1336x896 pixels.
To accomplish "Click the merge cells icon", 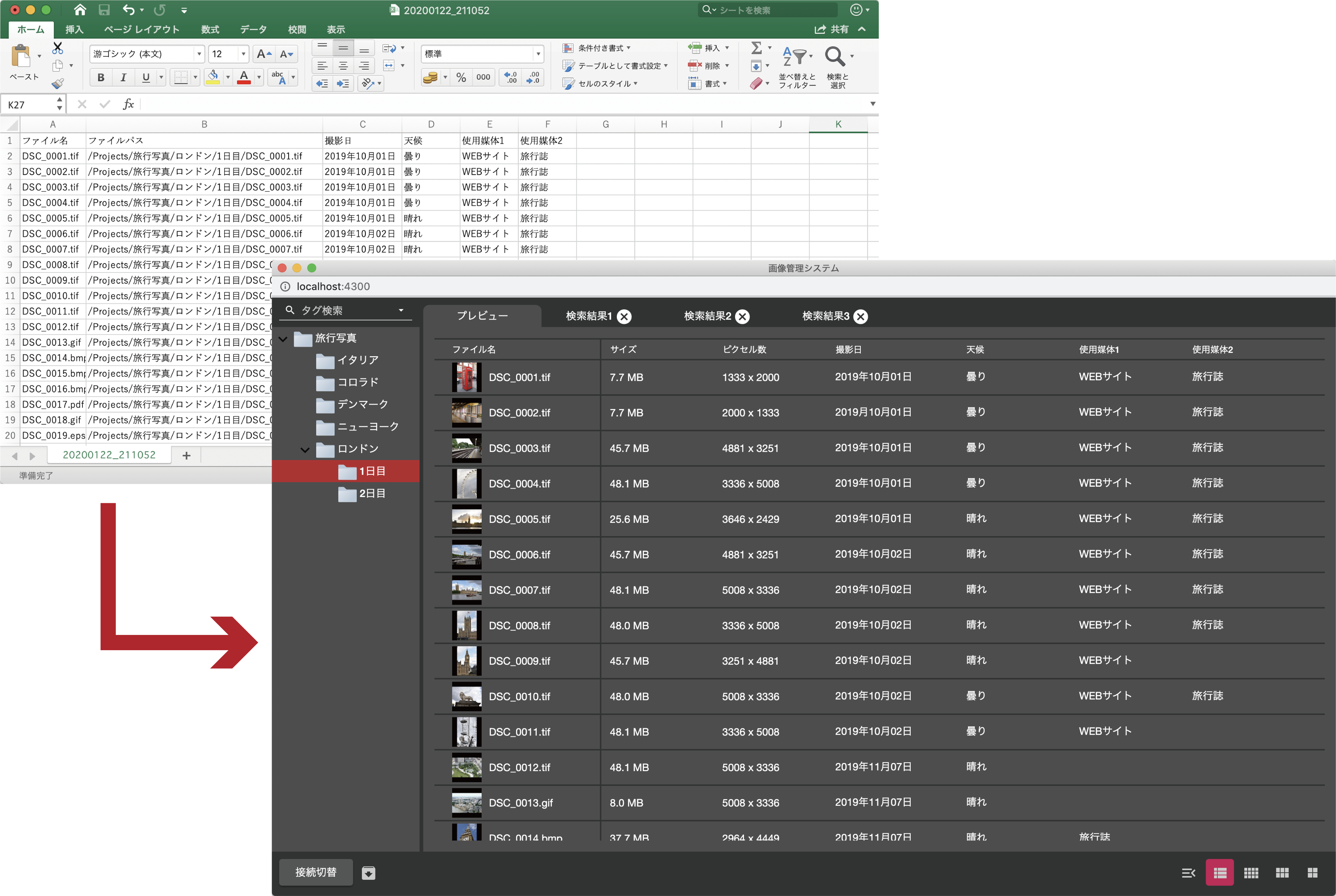I will coord(389,66).
